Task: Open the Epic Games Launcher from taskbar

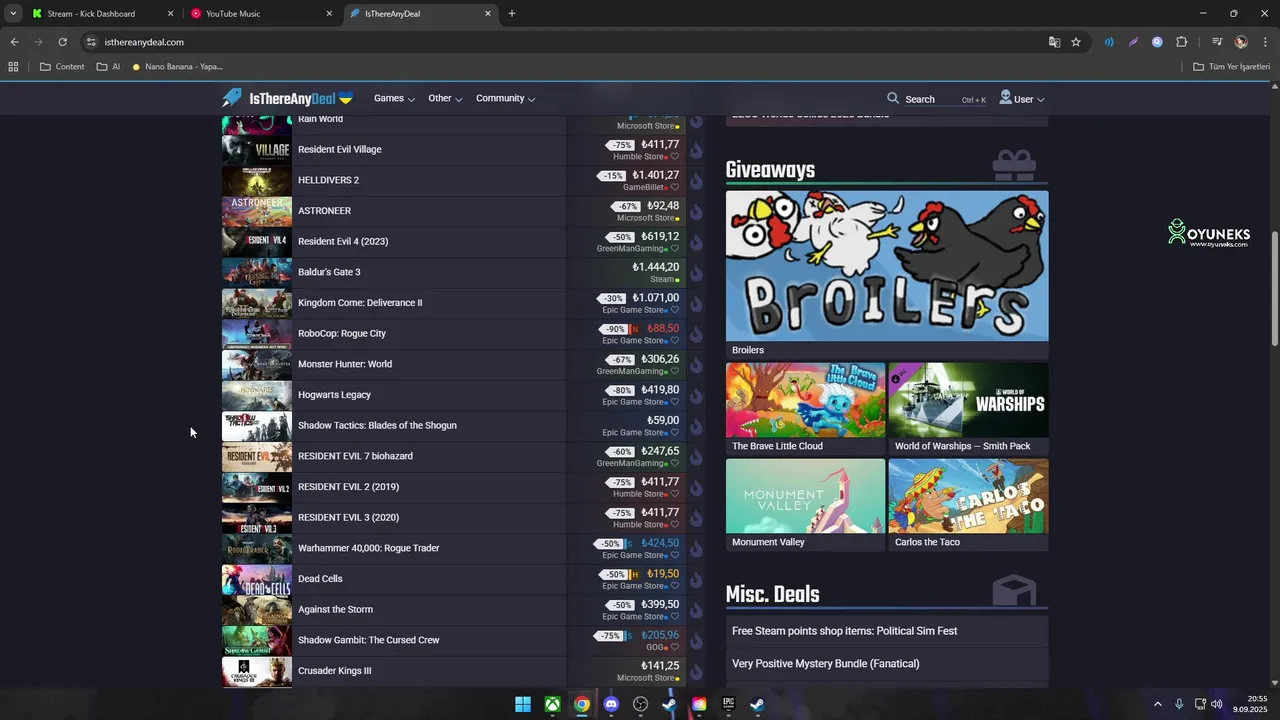Action: (728, 704)
